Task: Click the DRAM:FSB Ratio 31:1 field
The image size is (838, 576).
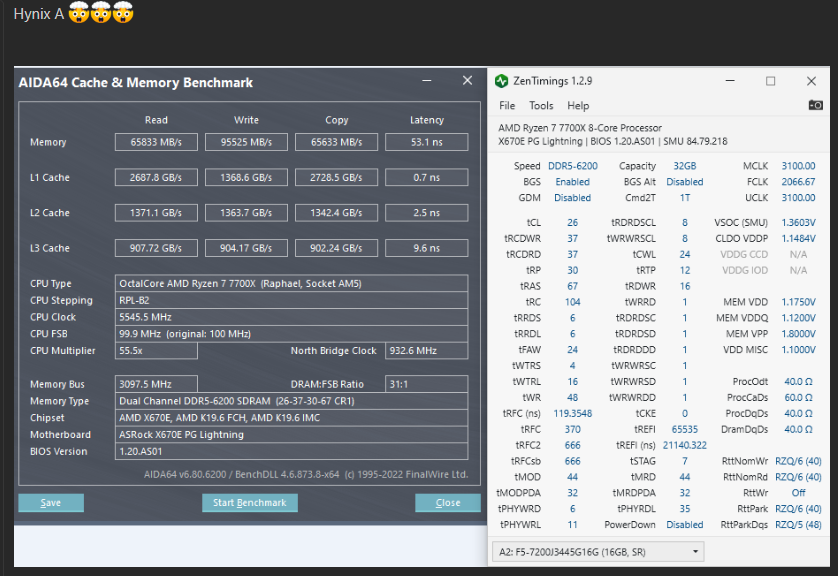Action: point(426,384)
